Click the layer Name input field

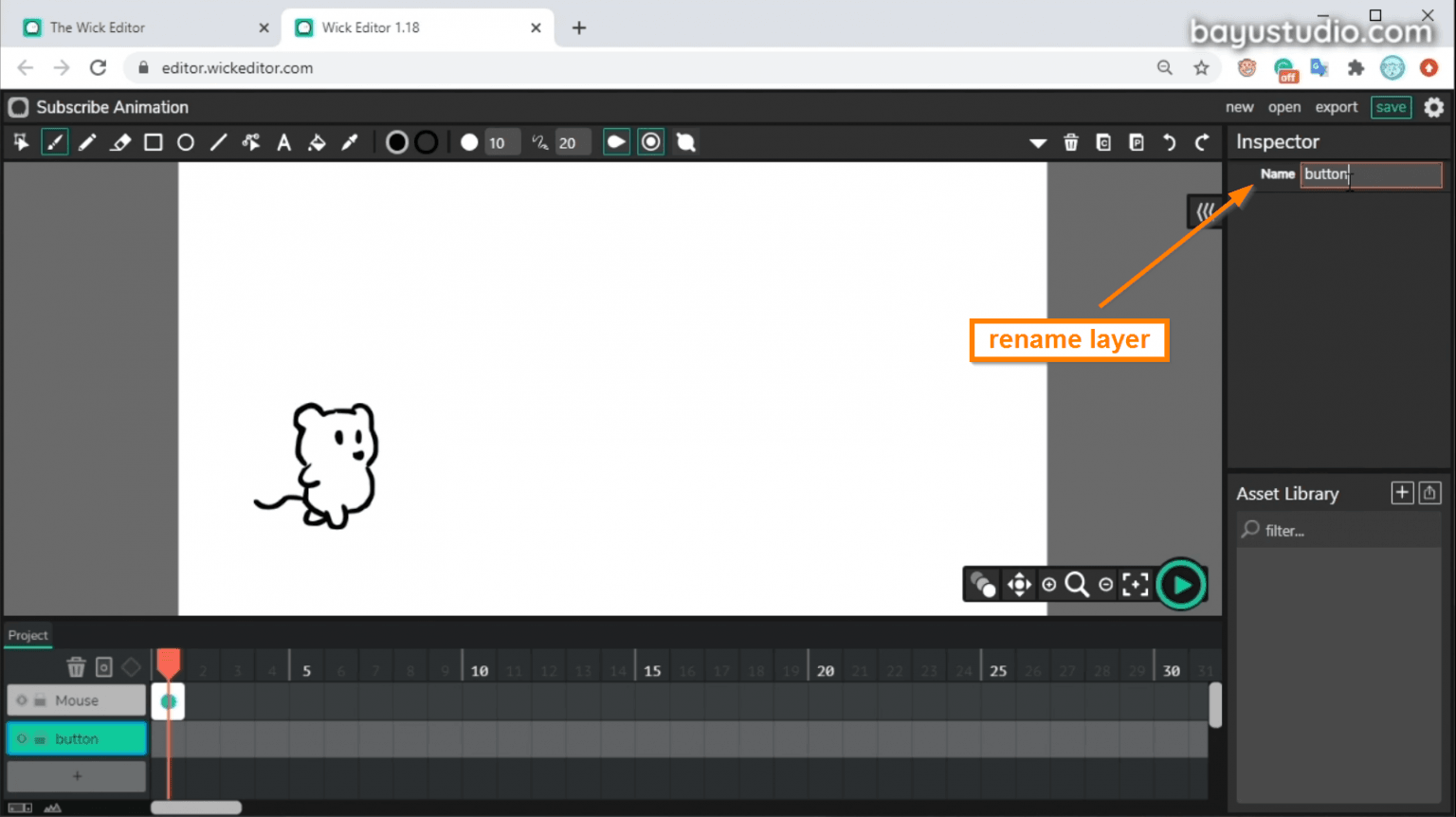coord(1371,174)
